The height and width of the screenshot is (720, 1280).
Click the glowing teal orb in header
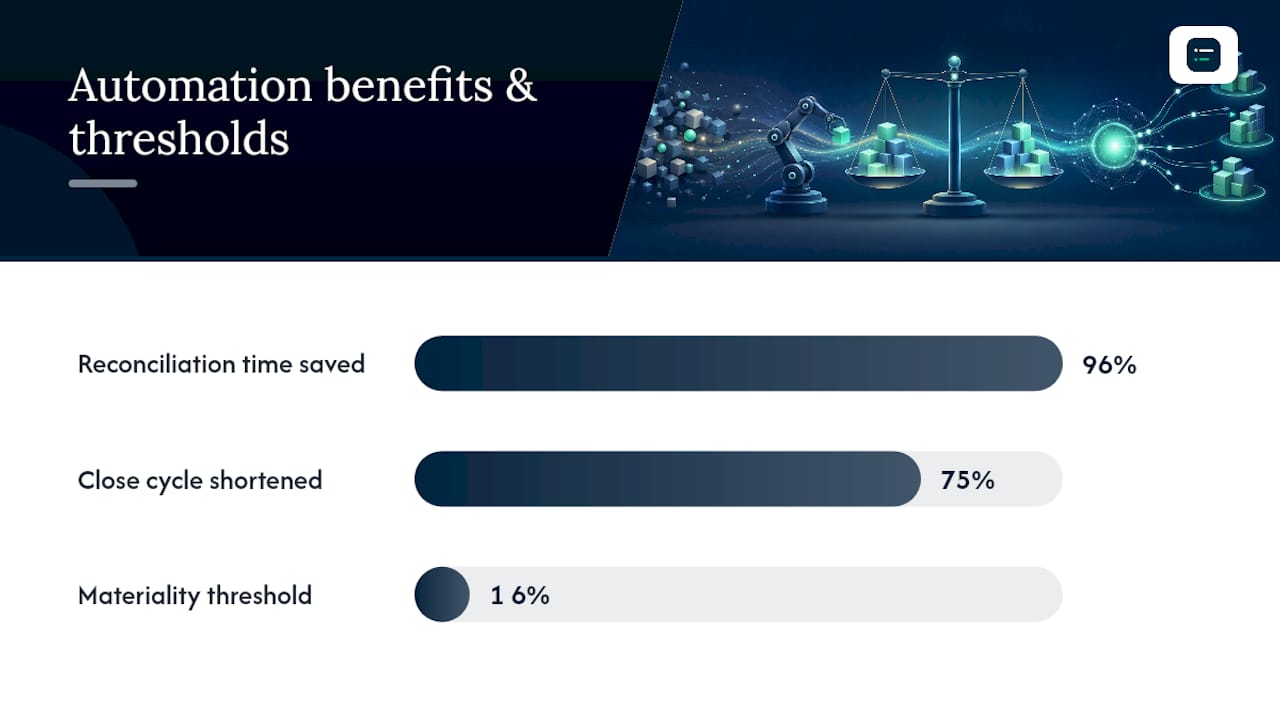point(1110,148)
